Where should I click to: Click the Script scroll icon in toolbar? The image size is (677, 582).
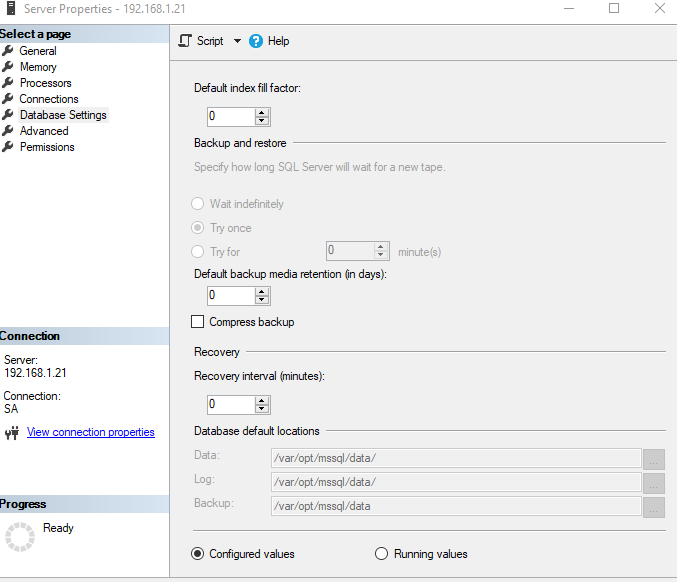coord(185,41)
